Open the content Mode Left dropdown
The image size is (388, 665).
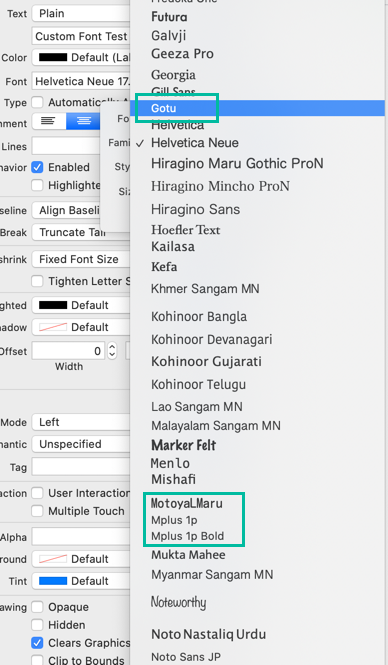point(81,422)
